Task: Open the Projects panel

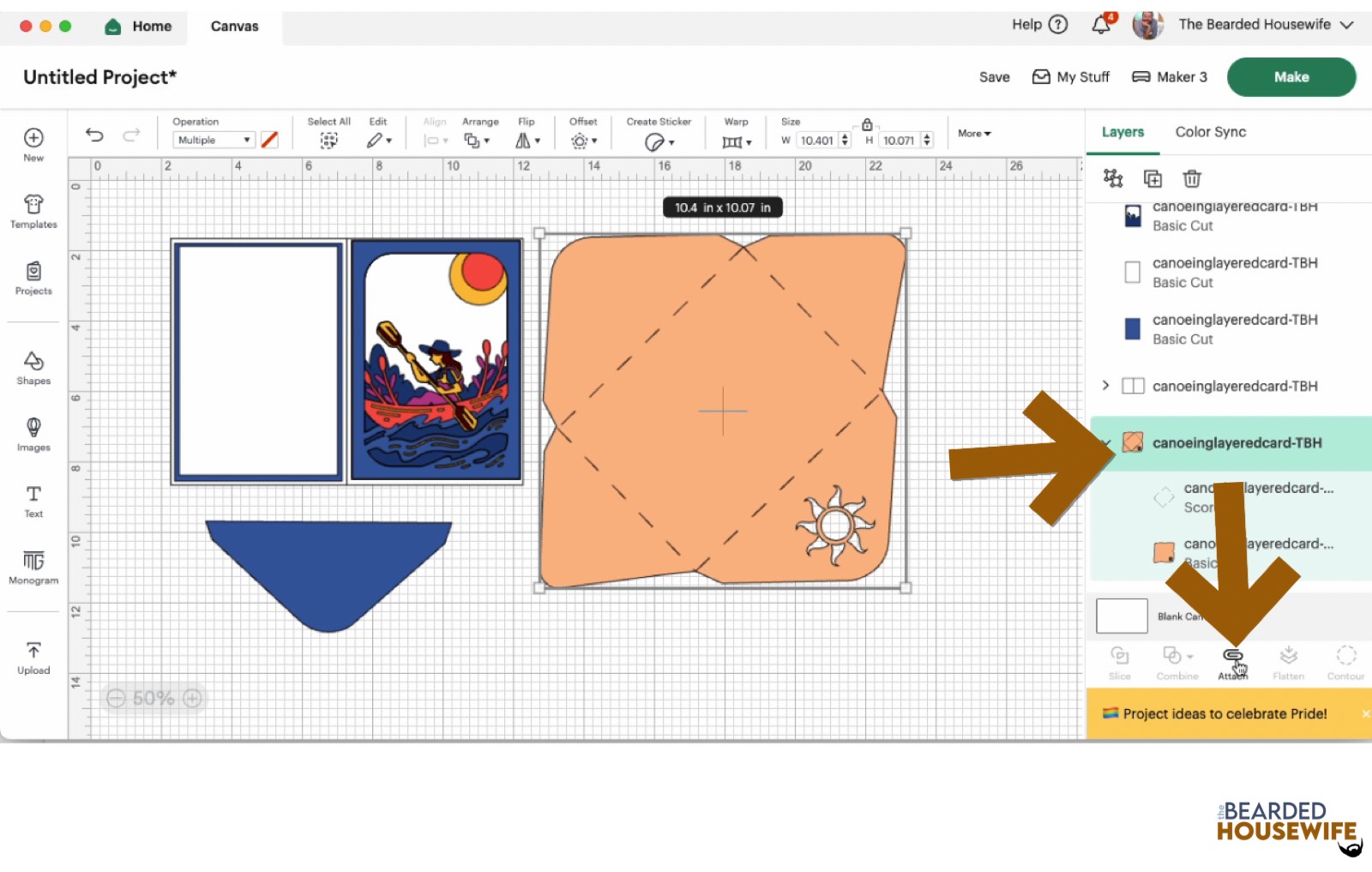Action: [x=33, y=278]
